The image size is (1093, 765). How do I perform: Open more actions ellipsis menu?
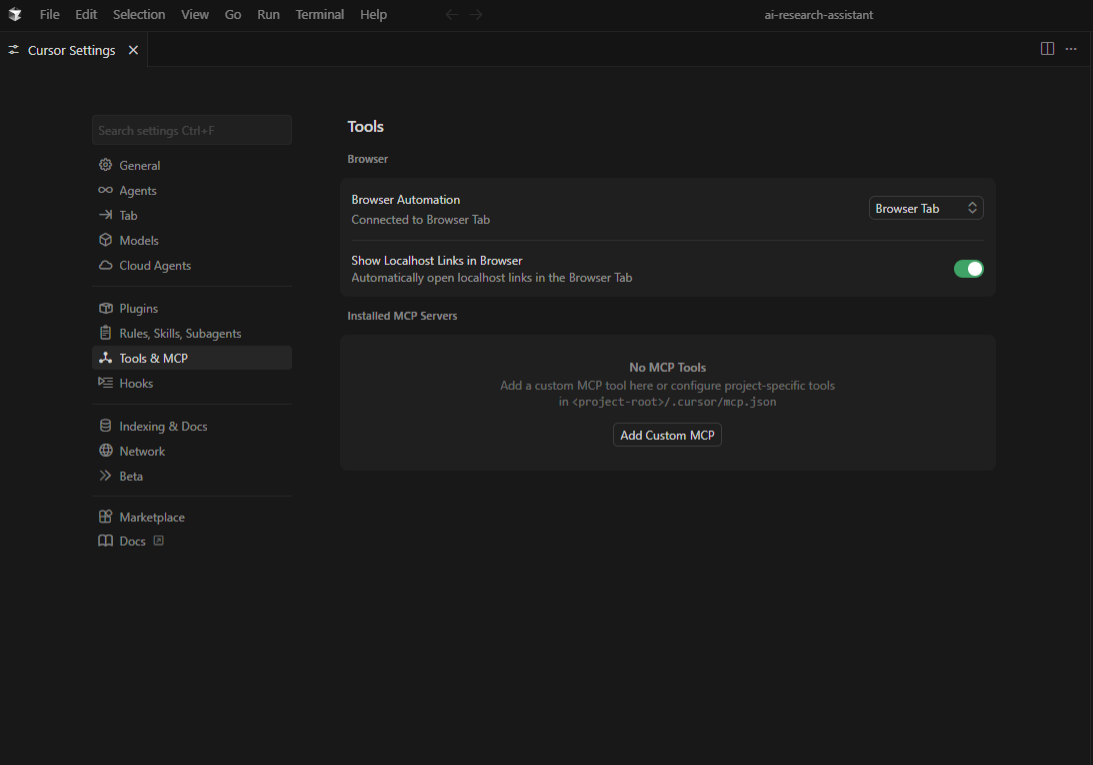tap(1071, 49)
